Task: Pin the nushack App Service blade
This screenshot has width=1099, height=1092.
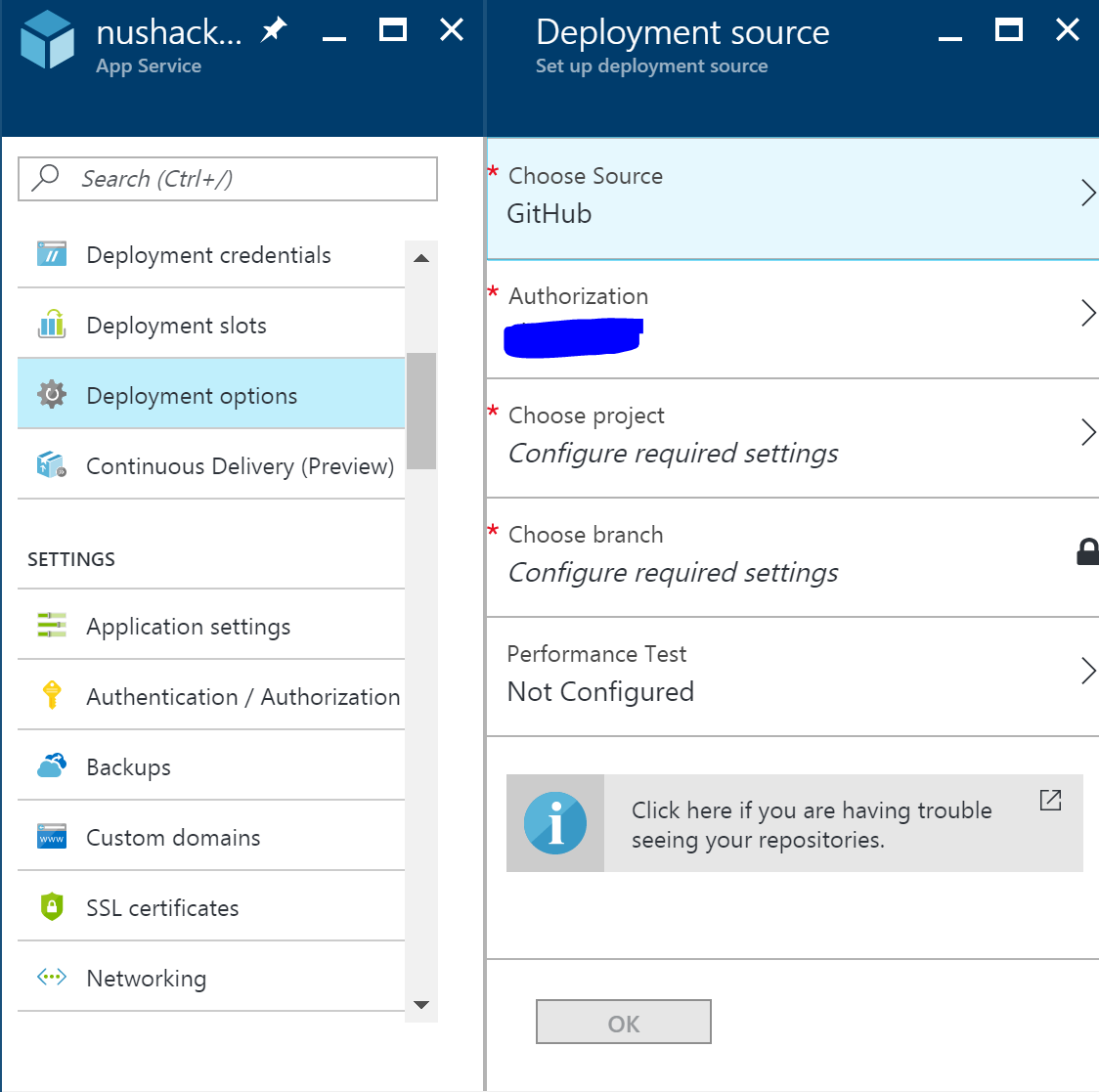Action: (274, 30)
